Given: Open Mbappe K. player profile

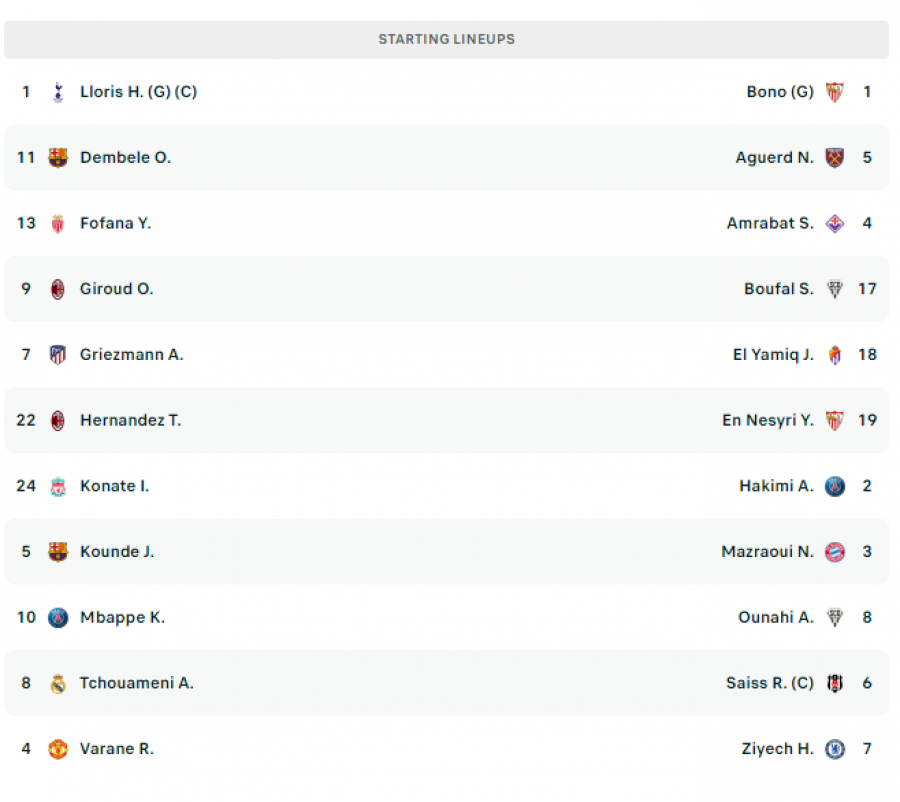Looking at the screenshot, I should [122, 618].
